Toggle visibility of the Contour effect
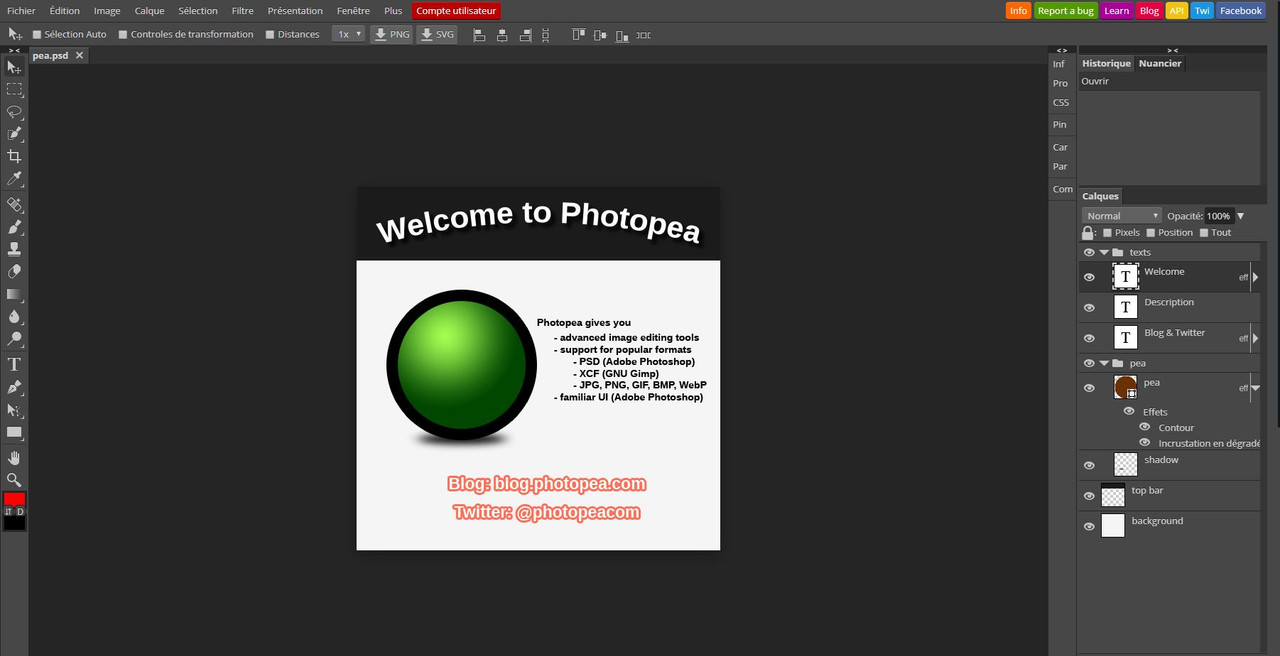 click(x=1145, y=427)
